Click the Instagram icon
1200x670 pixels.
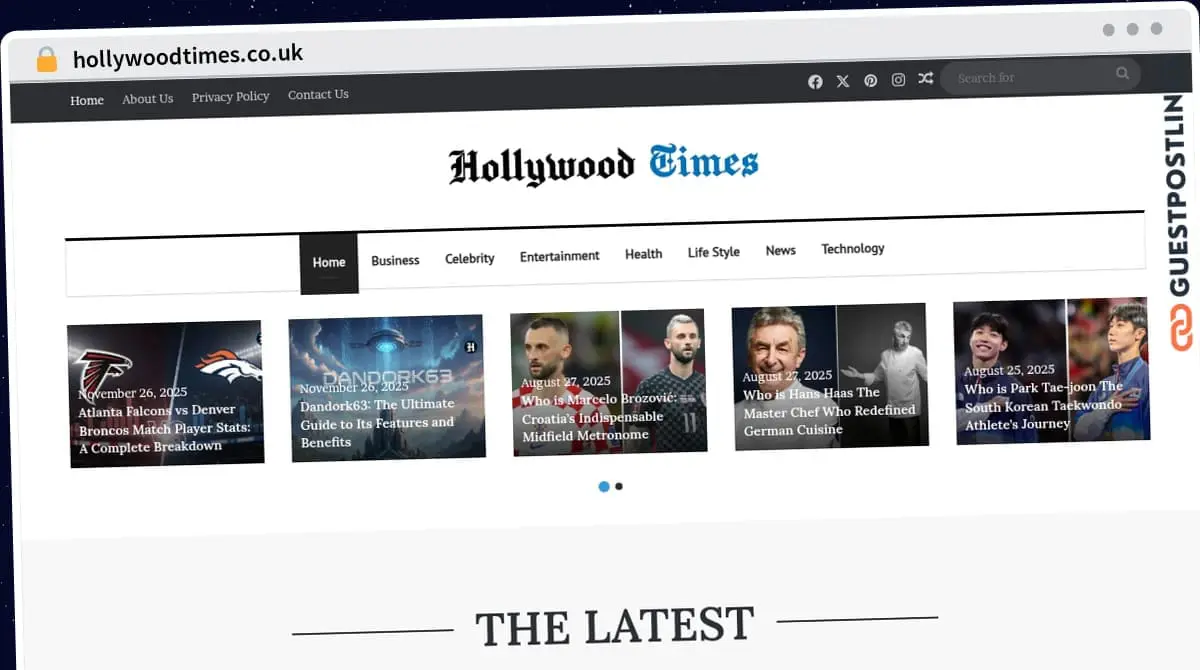[898, 80]
